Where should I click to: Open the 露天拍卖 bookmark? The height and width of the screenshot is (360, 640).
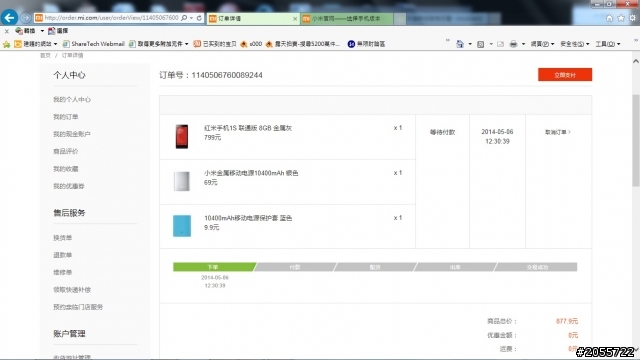click(302, 44)
